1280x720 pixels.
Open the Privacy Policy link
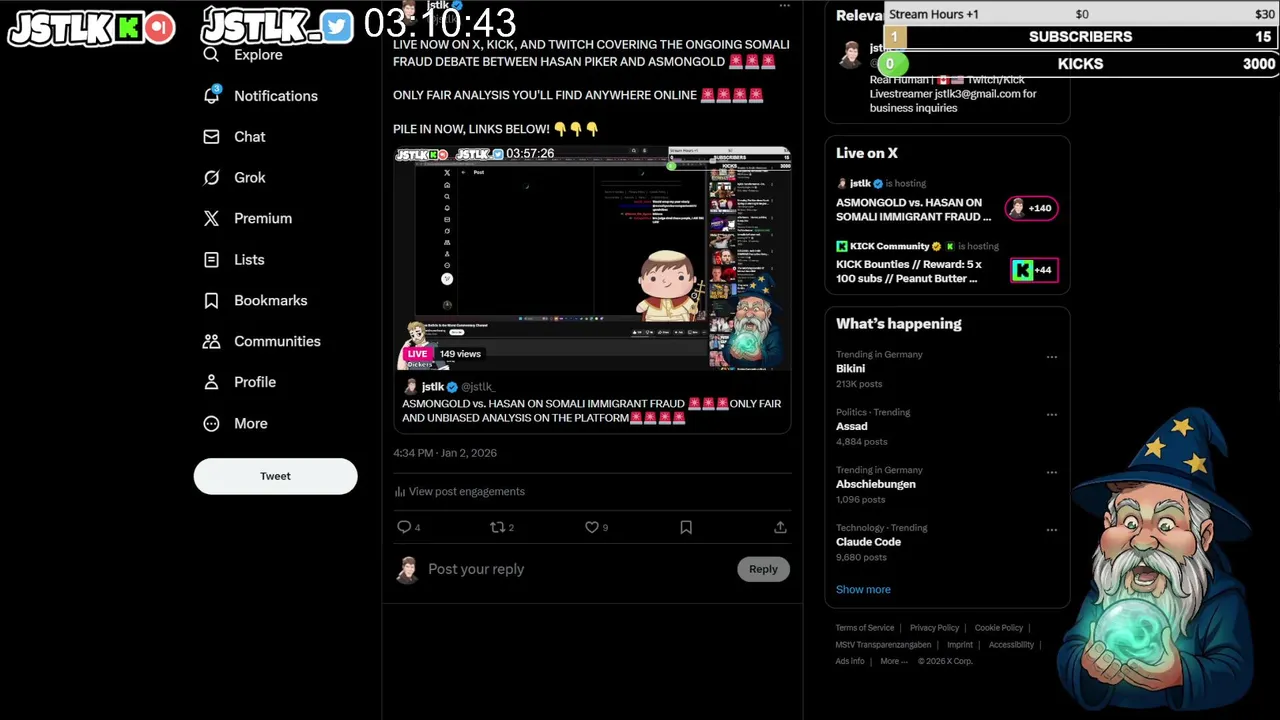(x=934, y=628)
